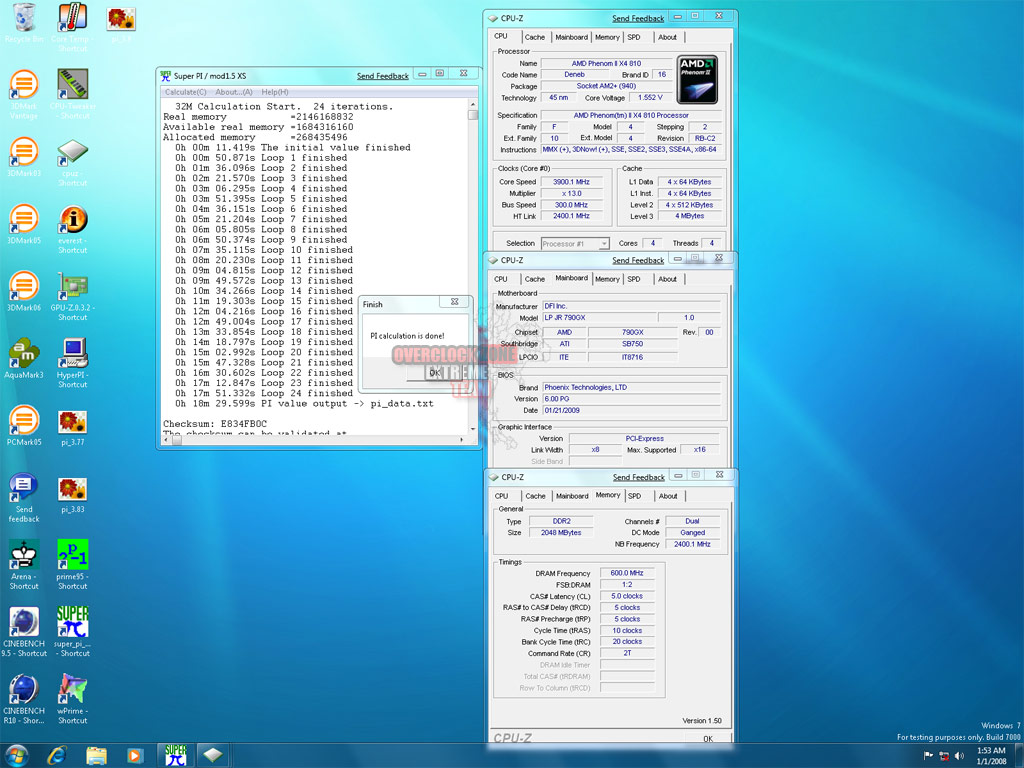Open CINEBENCH R10 shortcut icon

tap(24, 699)
